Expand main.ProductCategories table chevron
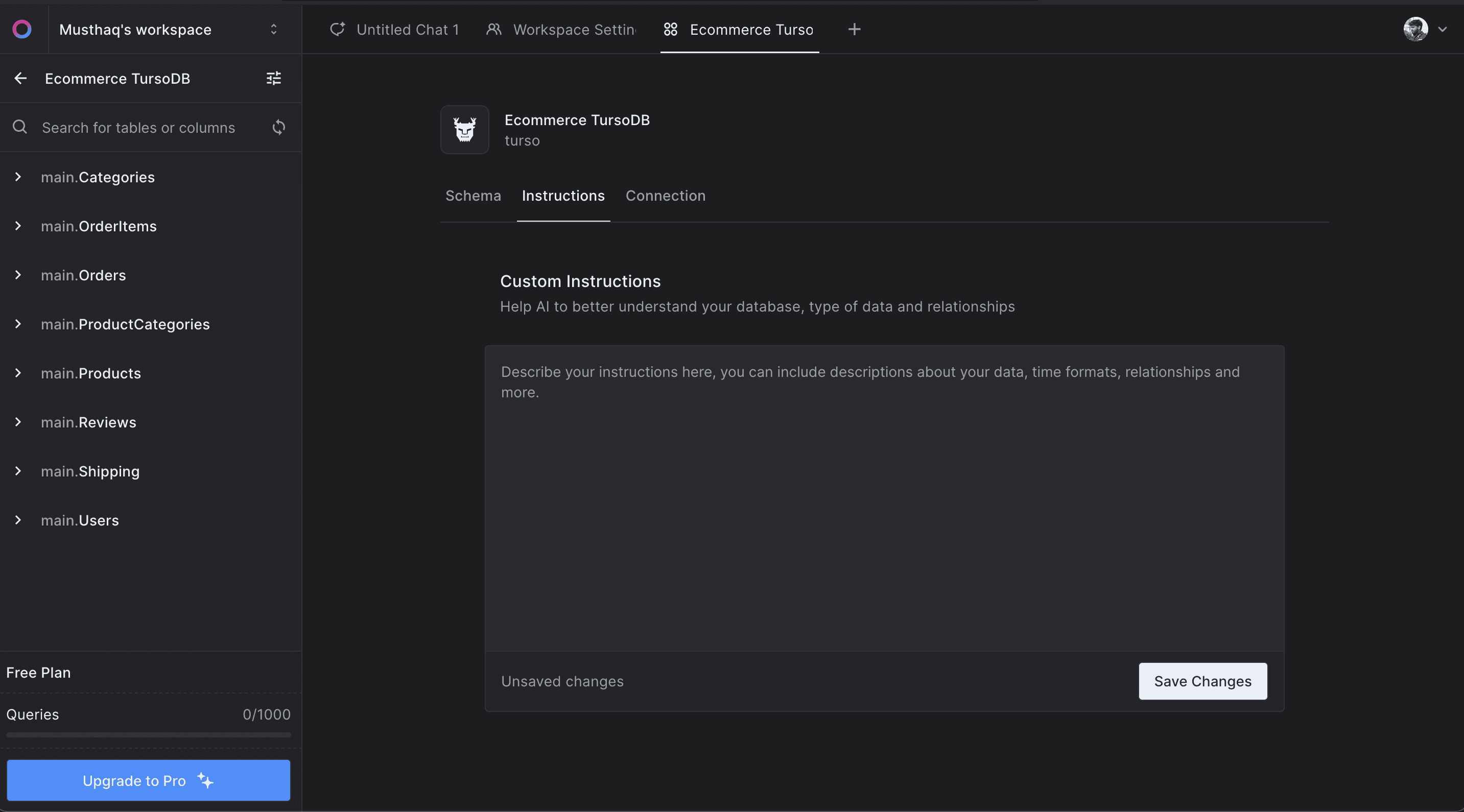The image size is (1464, 812). 18,324
